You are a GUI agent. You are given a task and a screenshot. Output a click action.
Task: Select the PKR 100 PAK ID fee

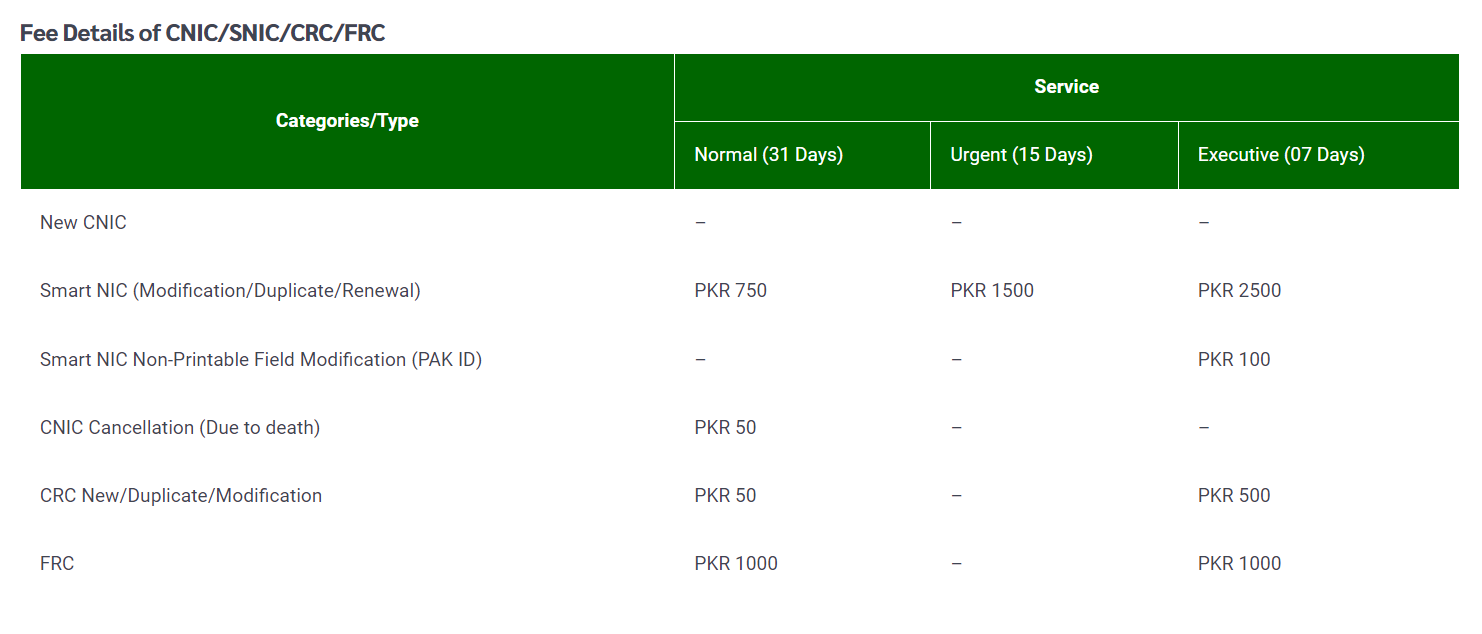point(1234,359)
